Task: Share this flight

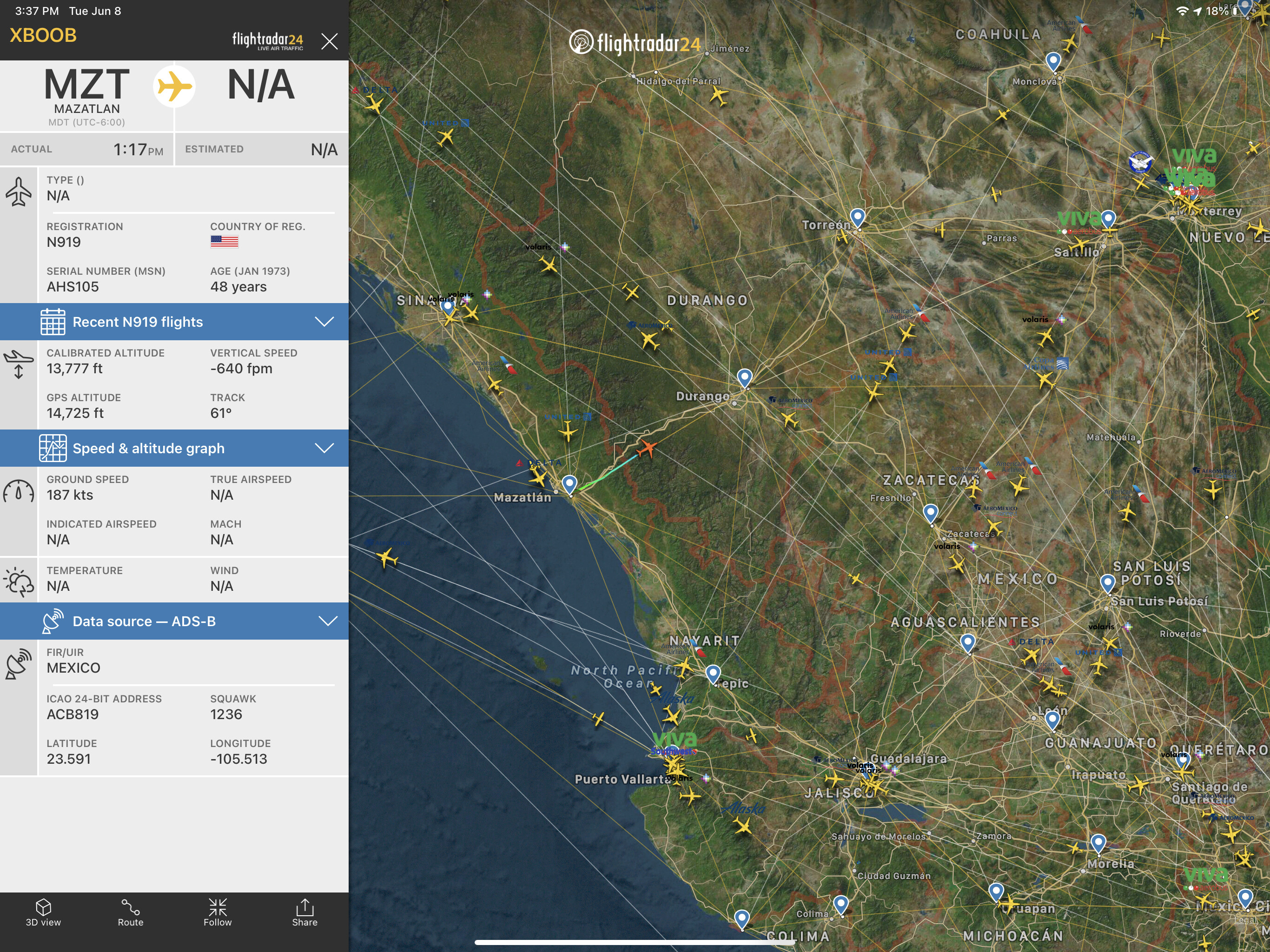Action: pyautogui.click(x=304, y=912)
